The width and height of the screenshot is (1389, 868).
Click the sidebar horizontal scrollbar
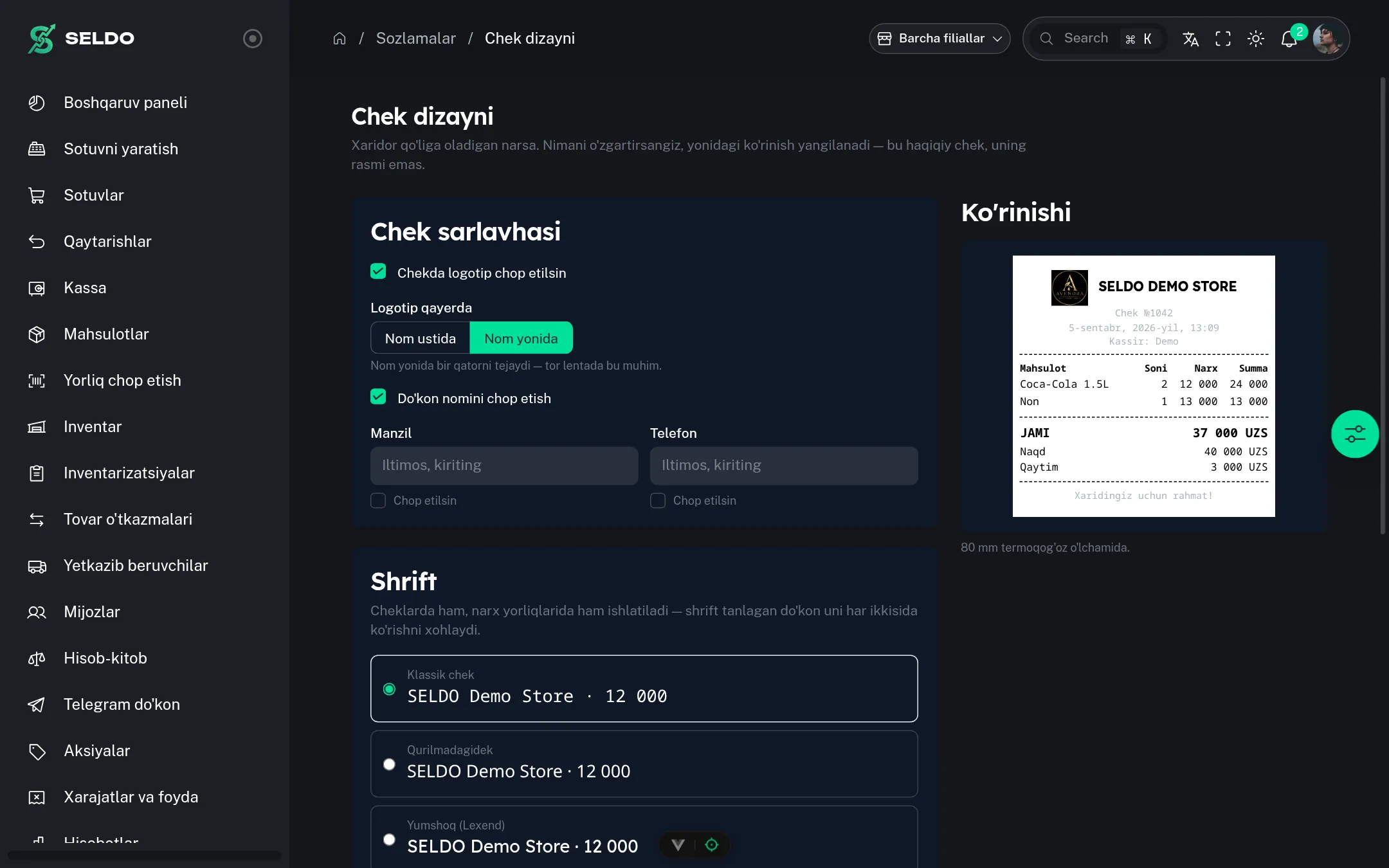pos(145,855)
